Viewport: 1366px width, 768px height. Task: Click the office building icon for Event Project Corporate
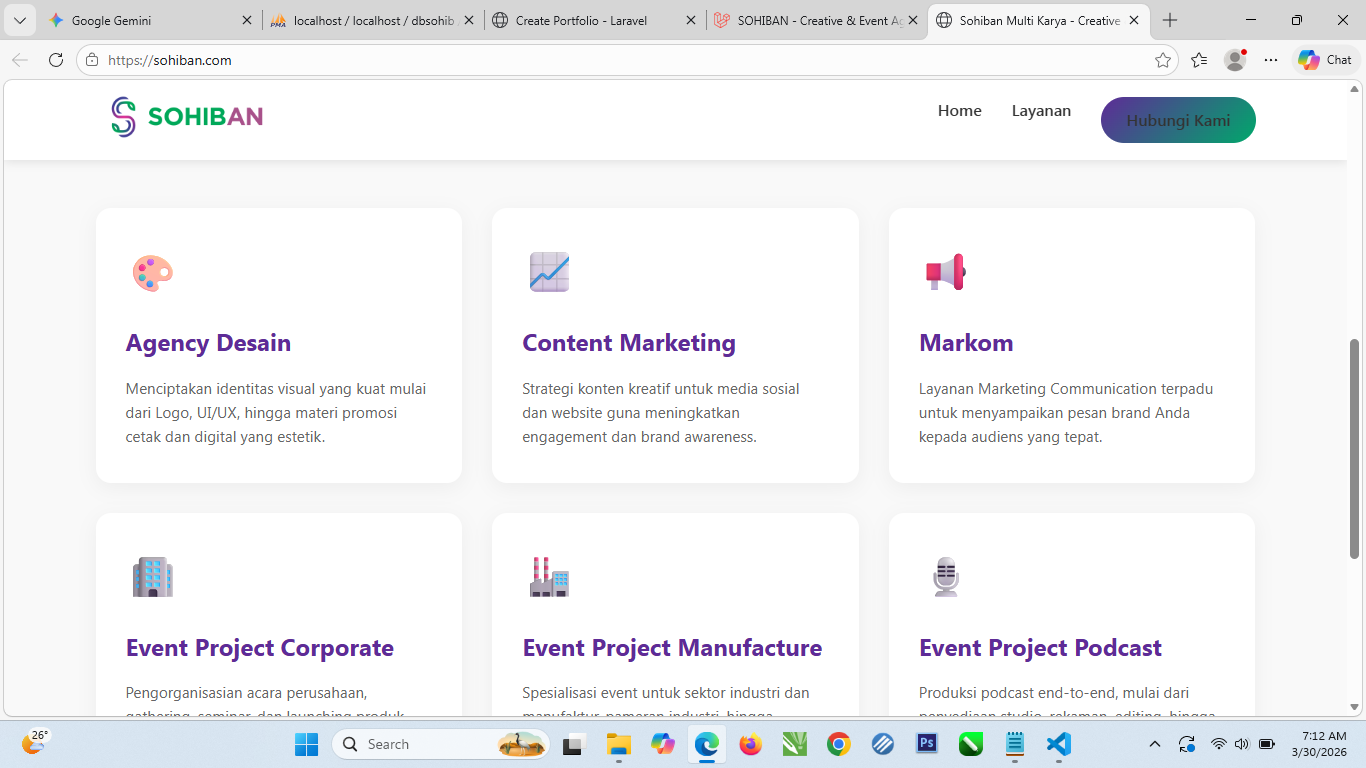(152, 577)
